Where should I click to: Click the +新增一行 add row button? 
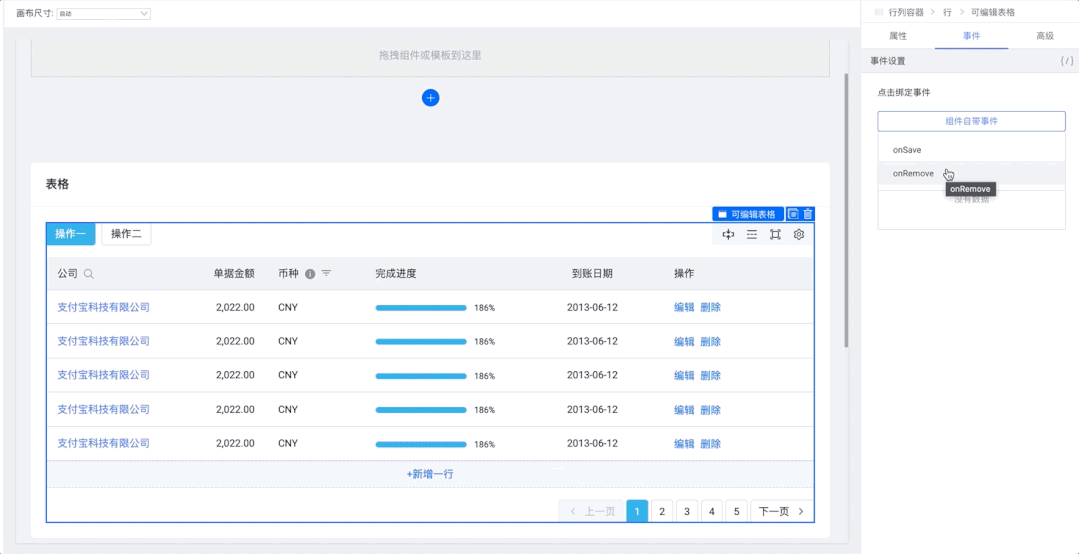click(430, 474)
